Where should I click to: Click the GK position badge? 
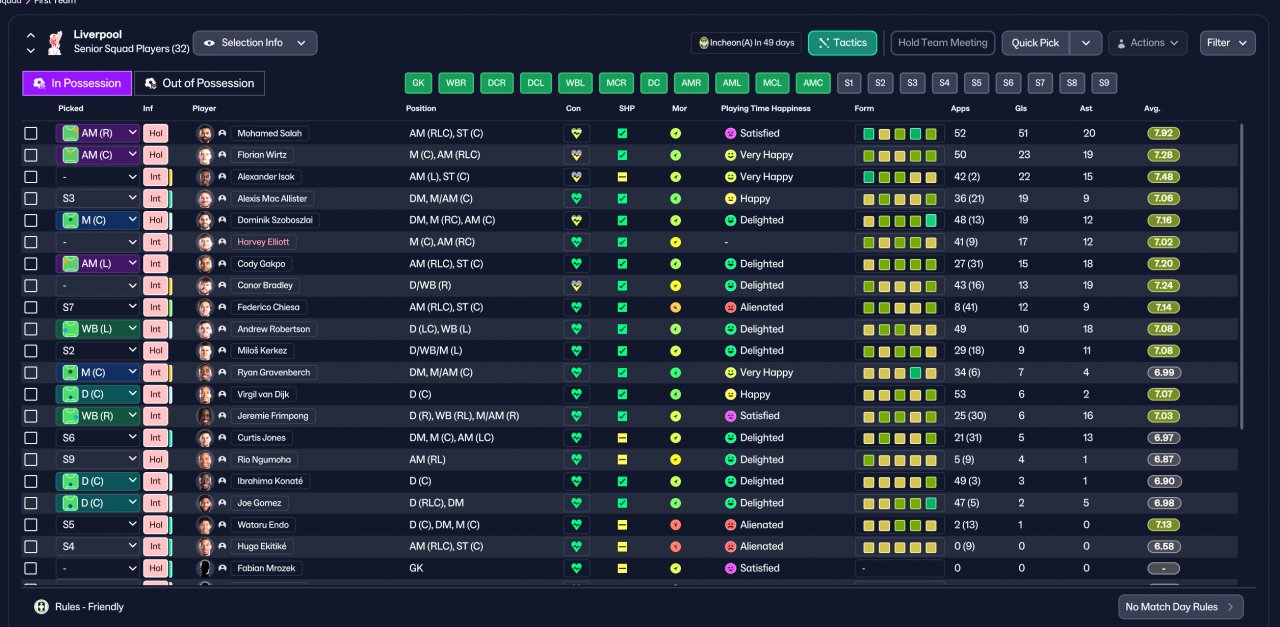(x=418, y=83)
